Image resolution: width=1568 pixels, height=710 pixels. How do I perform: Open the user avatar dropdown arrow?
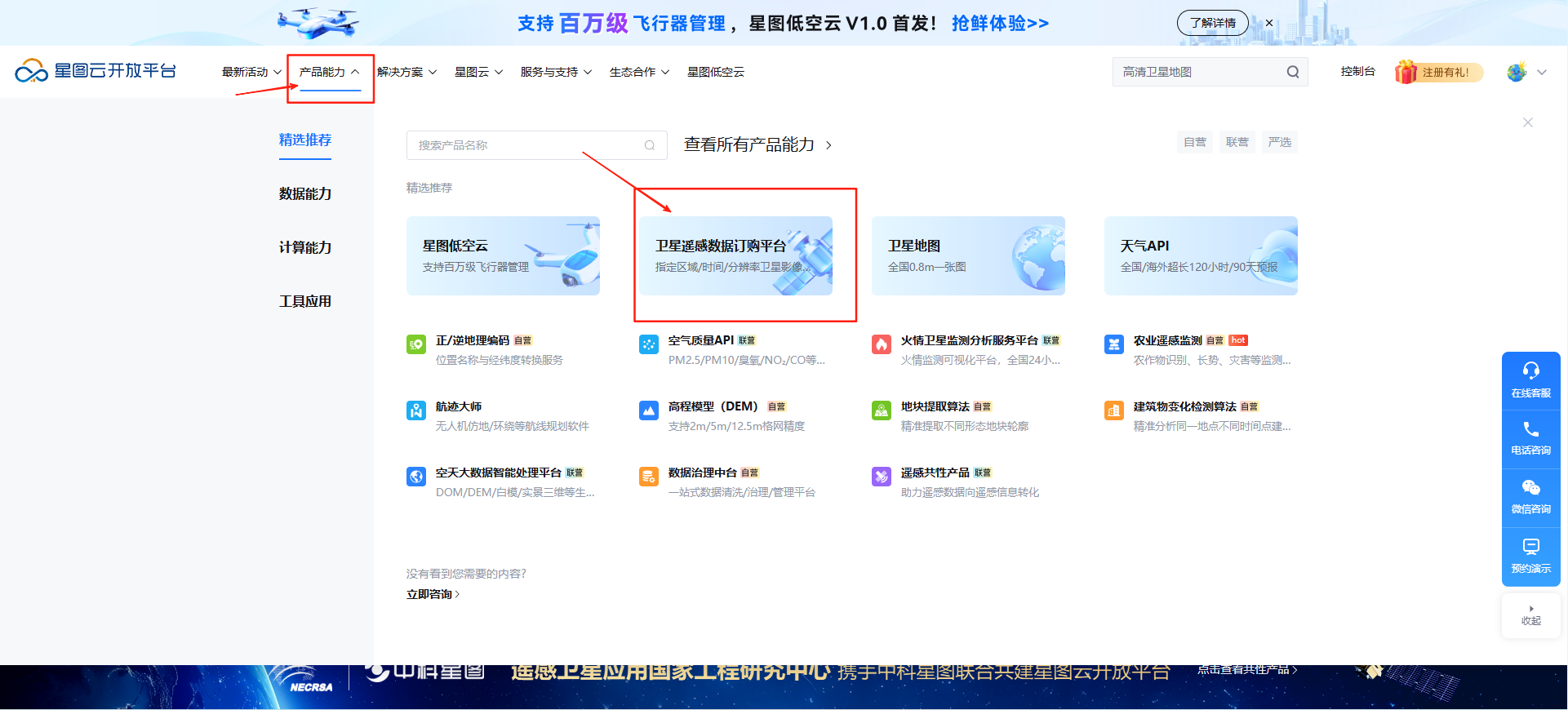(x=1542, y=72)
